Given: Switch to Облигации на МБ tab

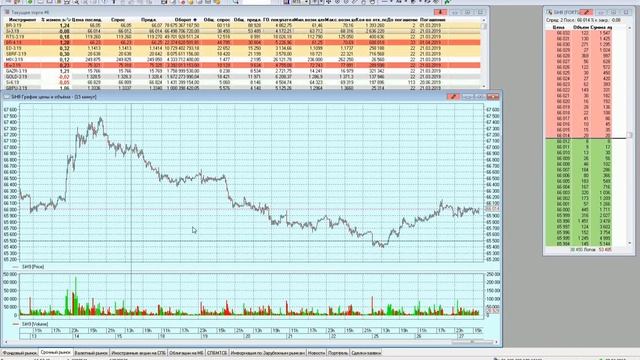Looking at the screenshot, I should point(186,353).
